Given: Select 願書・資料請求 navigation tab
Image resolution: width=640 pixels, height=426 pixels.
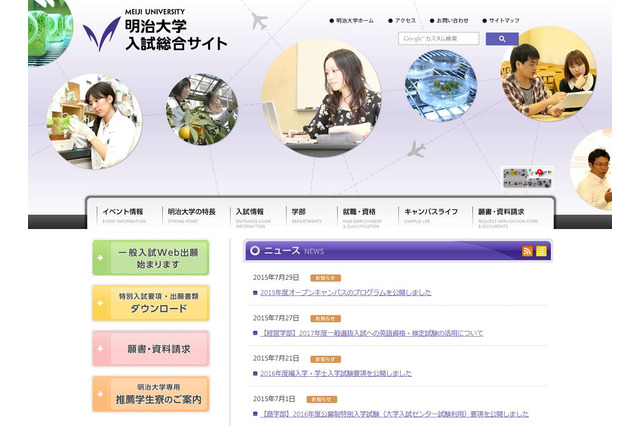Looking at the screenshot, I should [508, 216].
